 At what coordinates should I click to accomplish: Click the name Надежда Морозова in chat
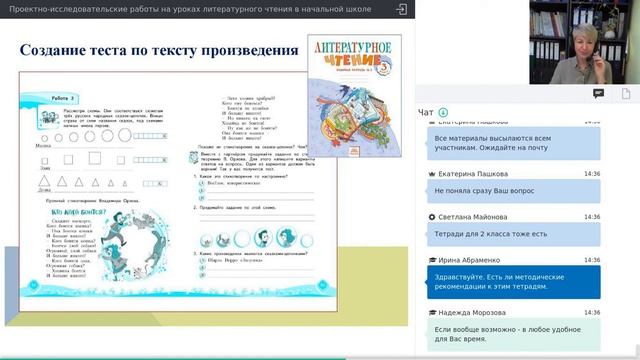tap(472, 313)
